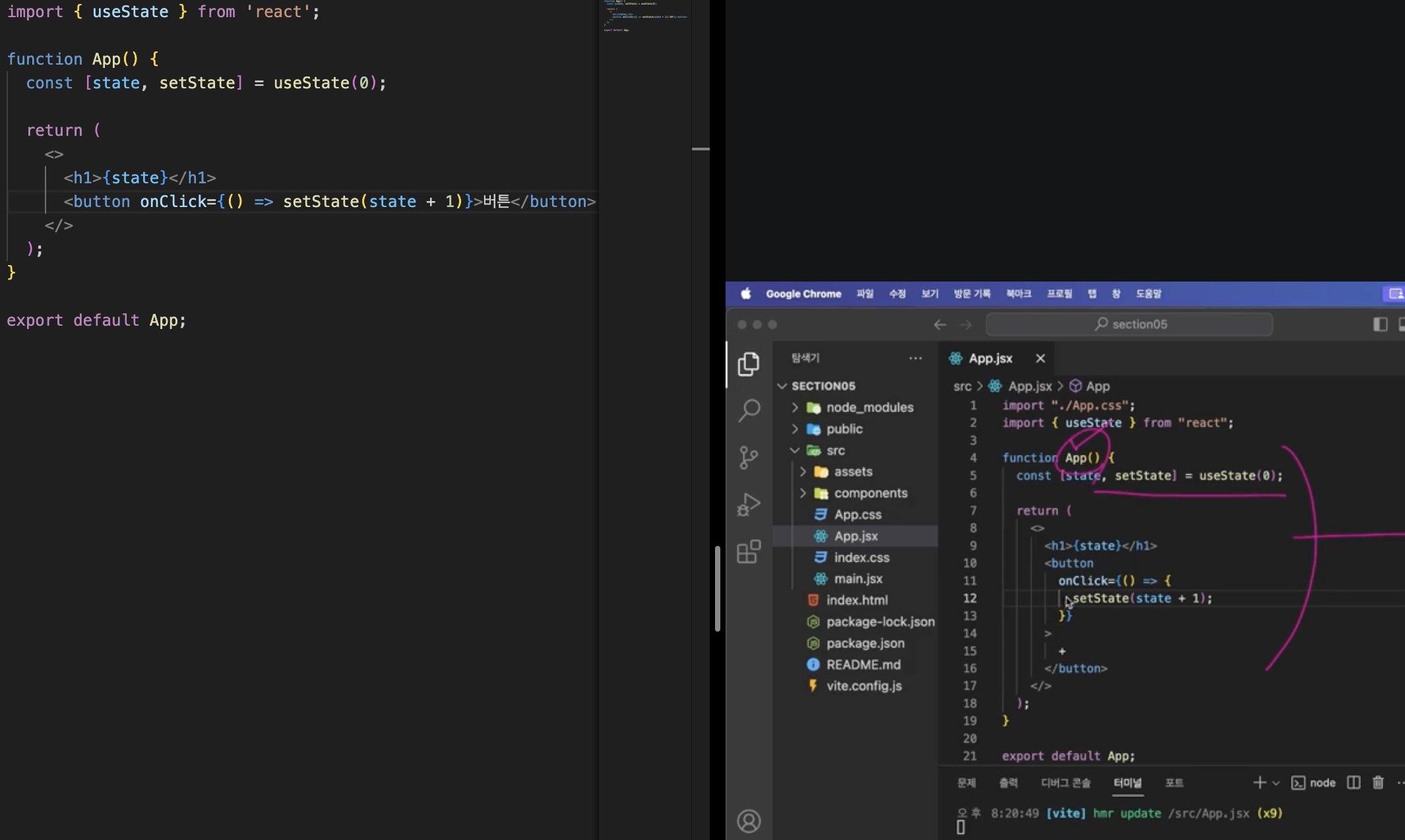The height and width of the screenshot is (840, 1405).
Task: Click the Apple logo in the menu bar
Action: (x=745, y=293)
